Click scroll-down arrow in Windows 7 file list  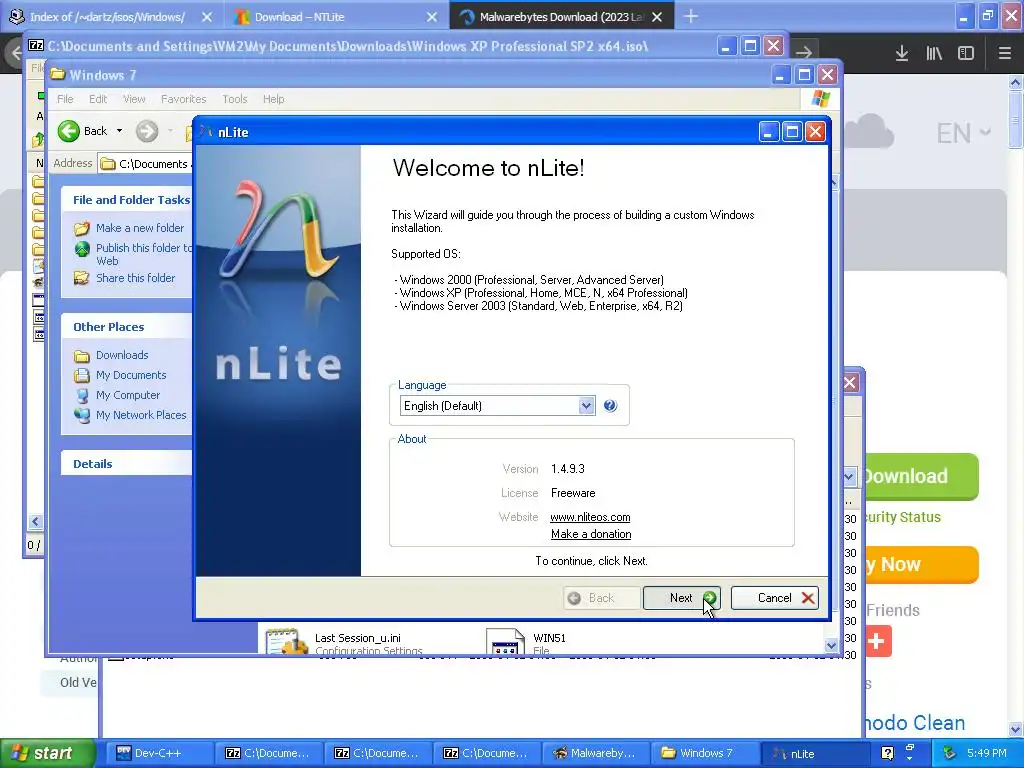tap(831, 646)
